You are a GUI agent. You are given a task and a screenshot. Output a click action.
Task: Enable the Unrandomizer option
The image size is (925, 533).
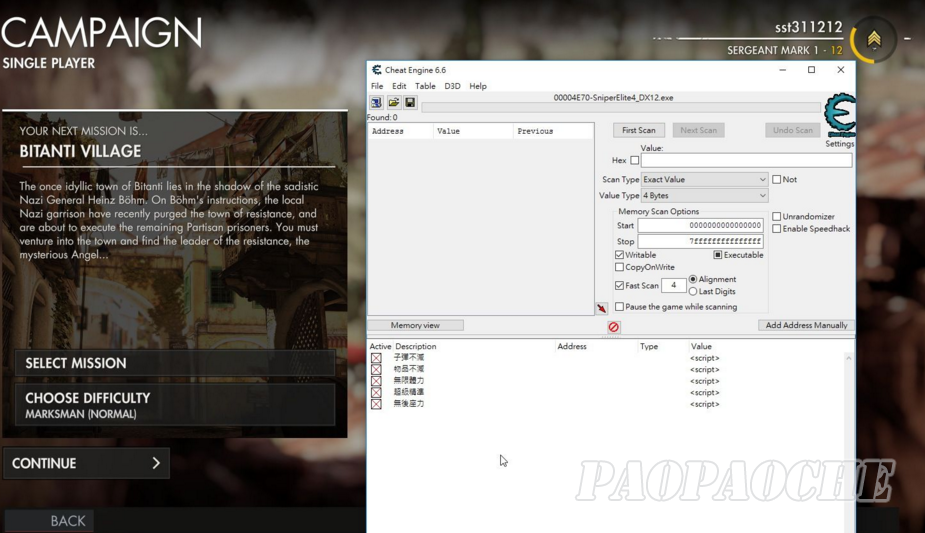tap(777, 216)
